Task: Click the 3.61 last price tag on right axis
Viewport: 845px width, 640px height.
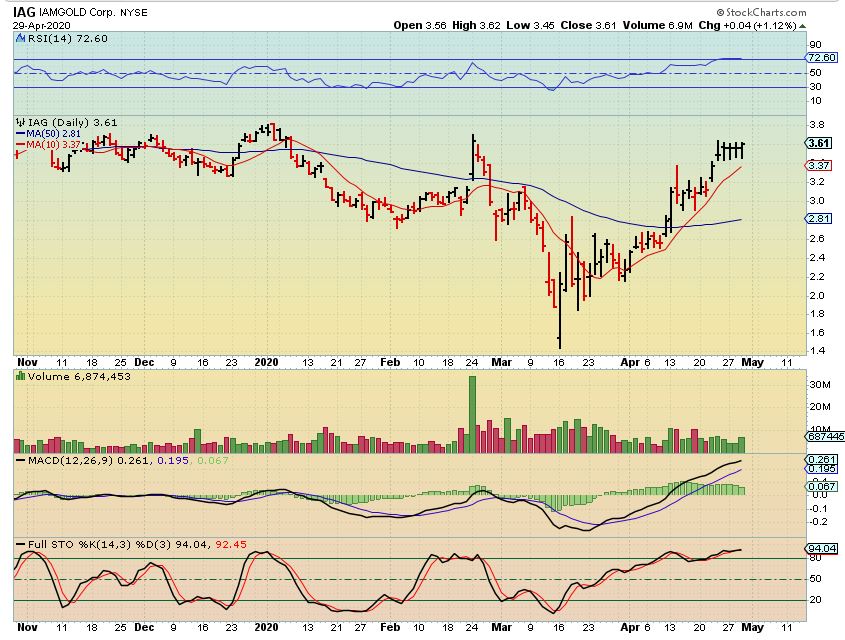Action: click(819, 143)
